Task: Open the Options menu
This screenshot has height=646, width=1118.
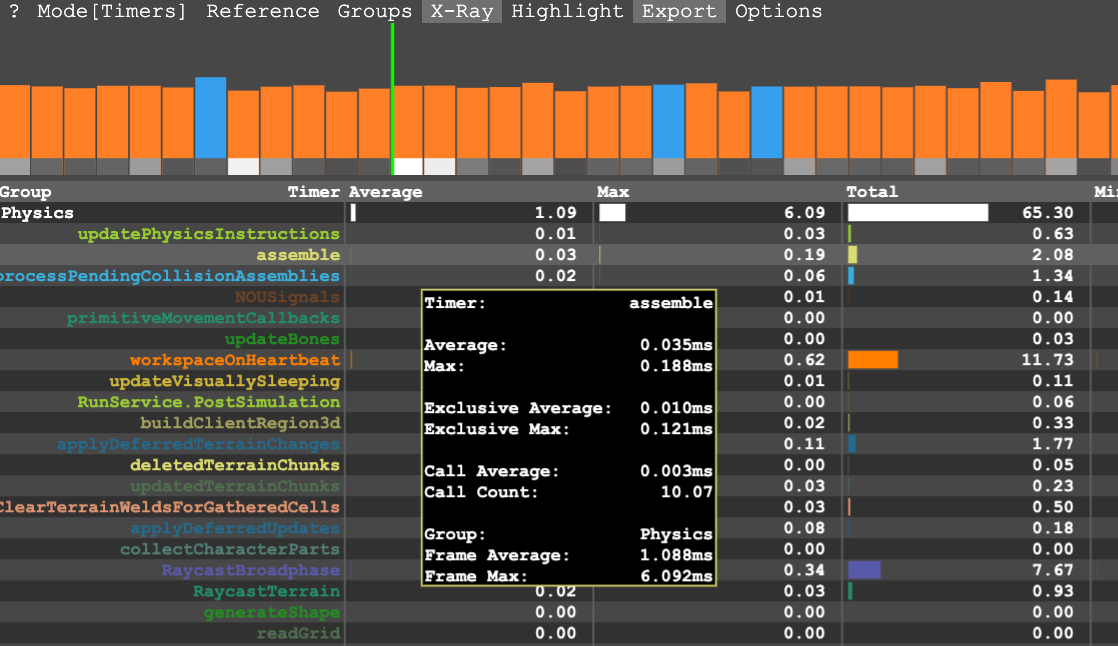Action: coord(778,11)
